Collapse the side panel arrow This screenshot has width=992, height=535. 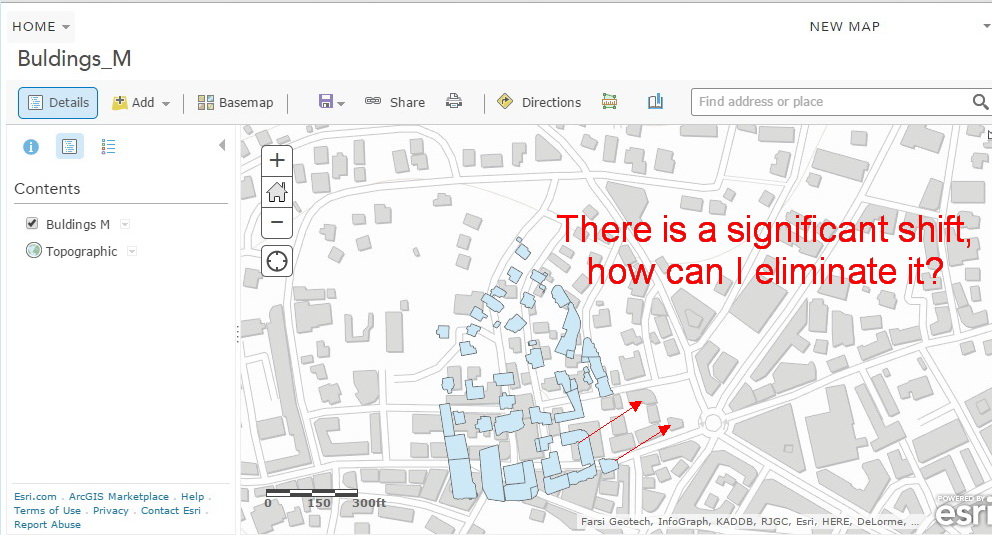(x=222, y=145)
